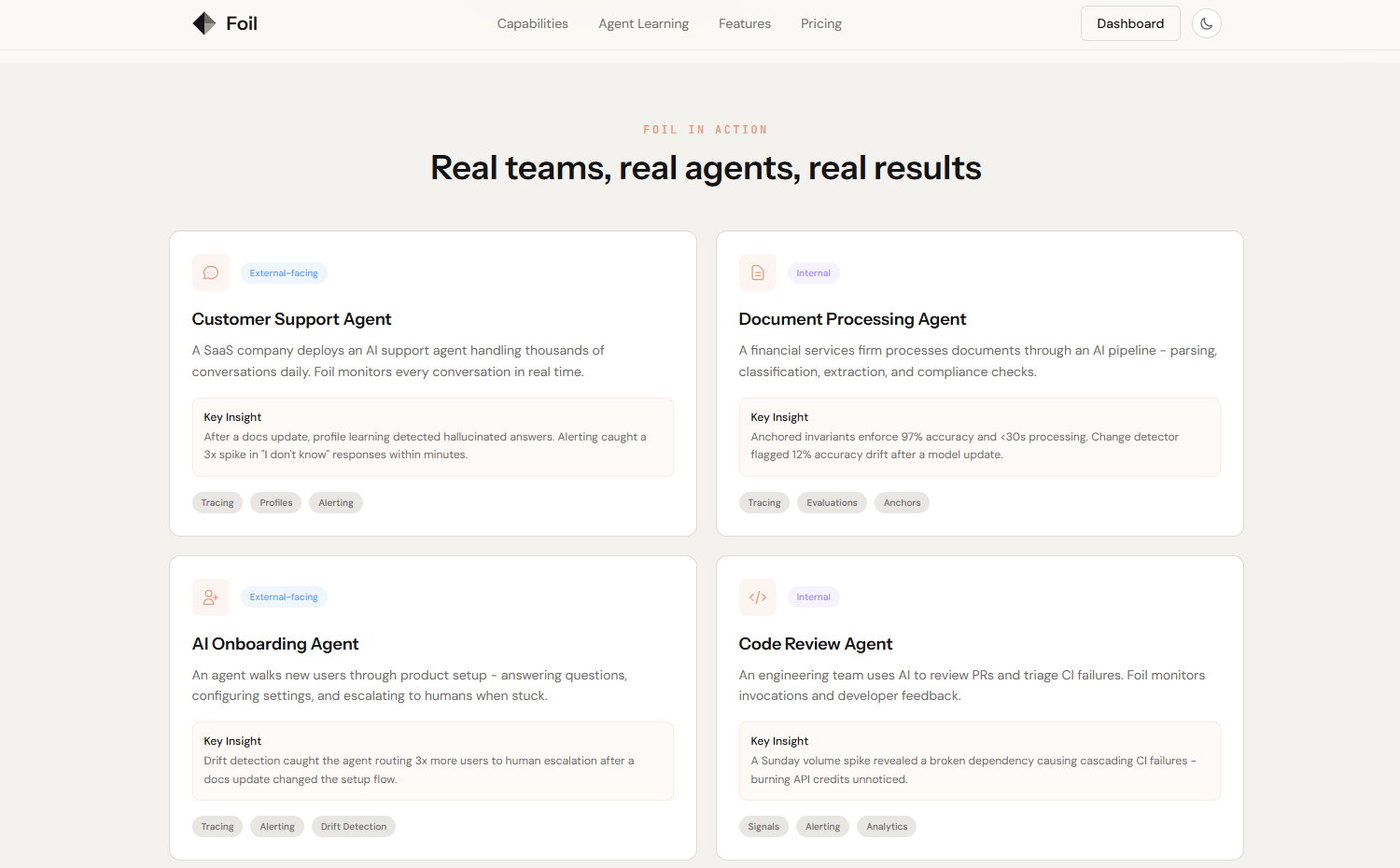Click the chat bubble icon on Customer Support card
Image resolution: width=1400 pixels, height=868 pixels.
[211, 273]
